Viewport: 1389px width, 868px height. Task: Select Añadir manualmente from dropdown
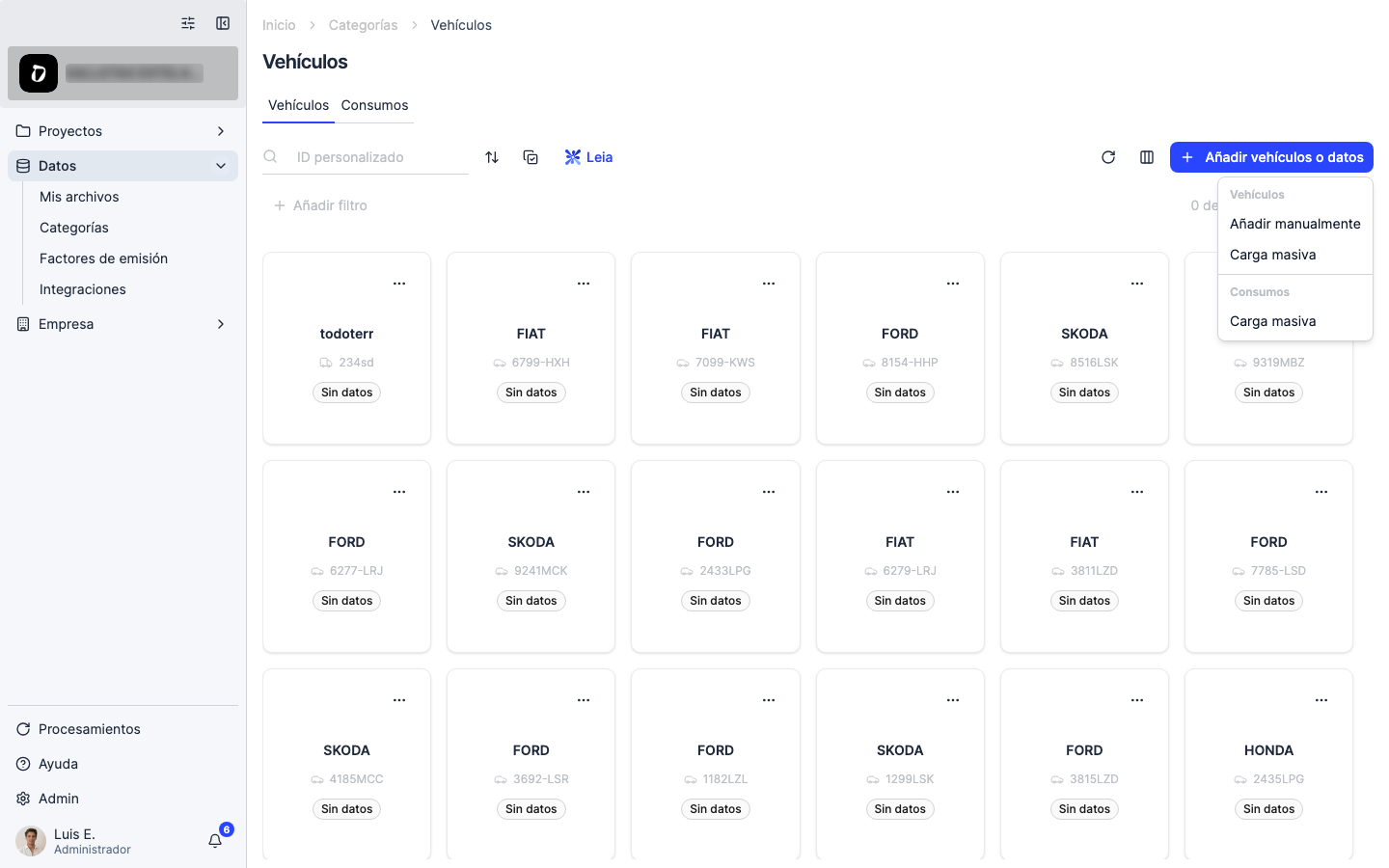(1295, 224)
